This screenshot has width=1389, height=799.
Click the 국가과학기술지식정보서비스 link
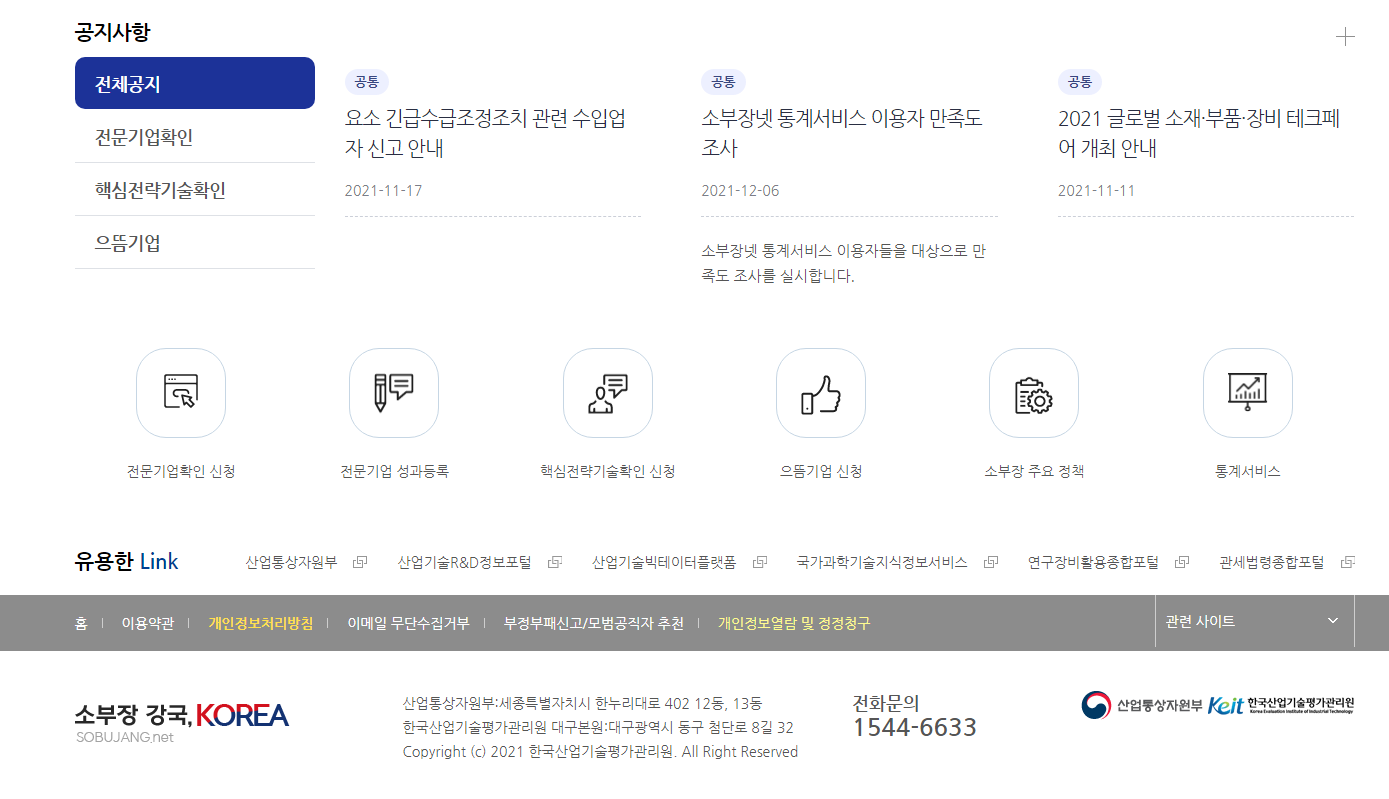(x=882, y=562)
